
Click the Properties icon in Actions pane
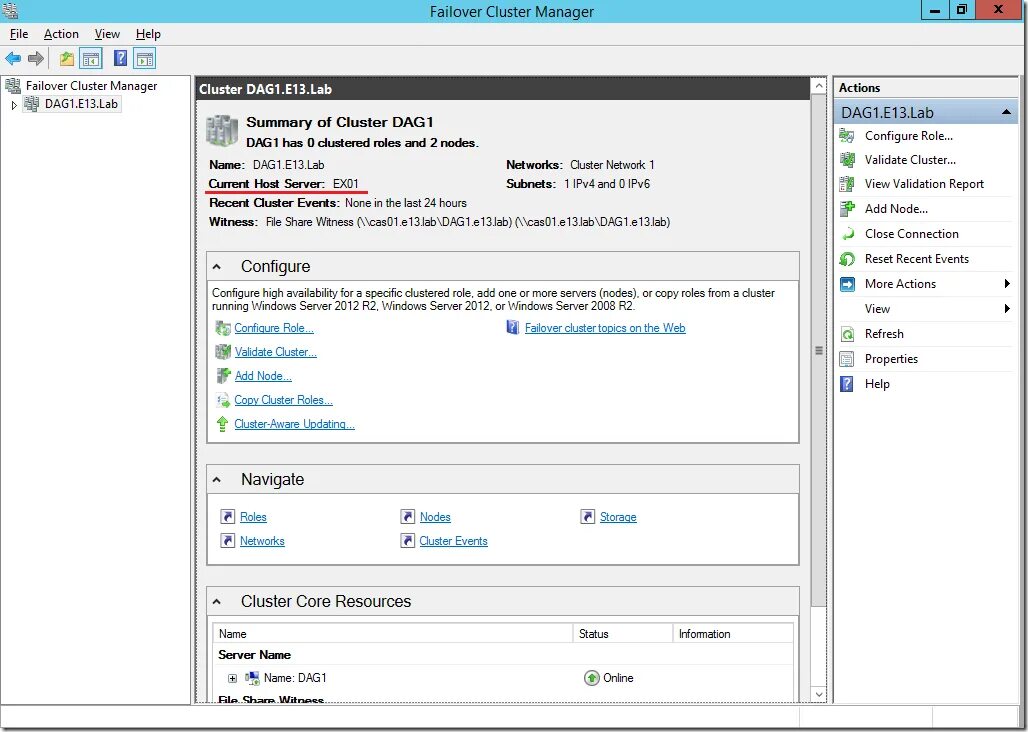tap(847, 359)
